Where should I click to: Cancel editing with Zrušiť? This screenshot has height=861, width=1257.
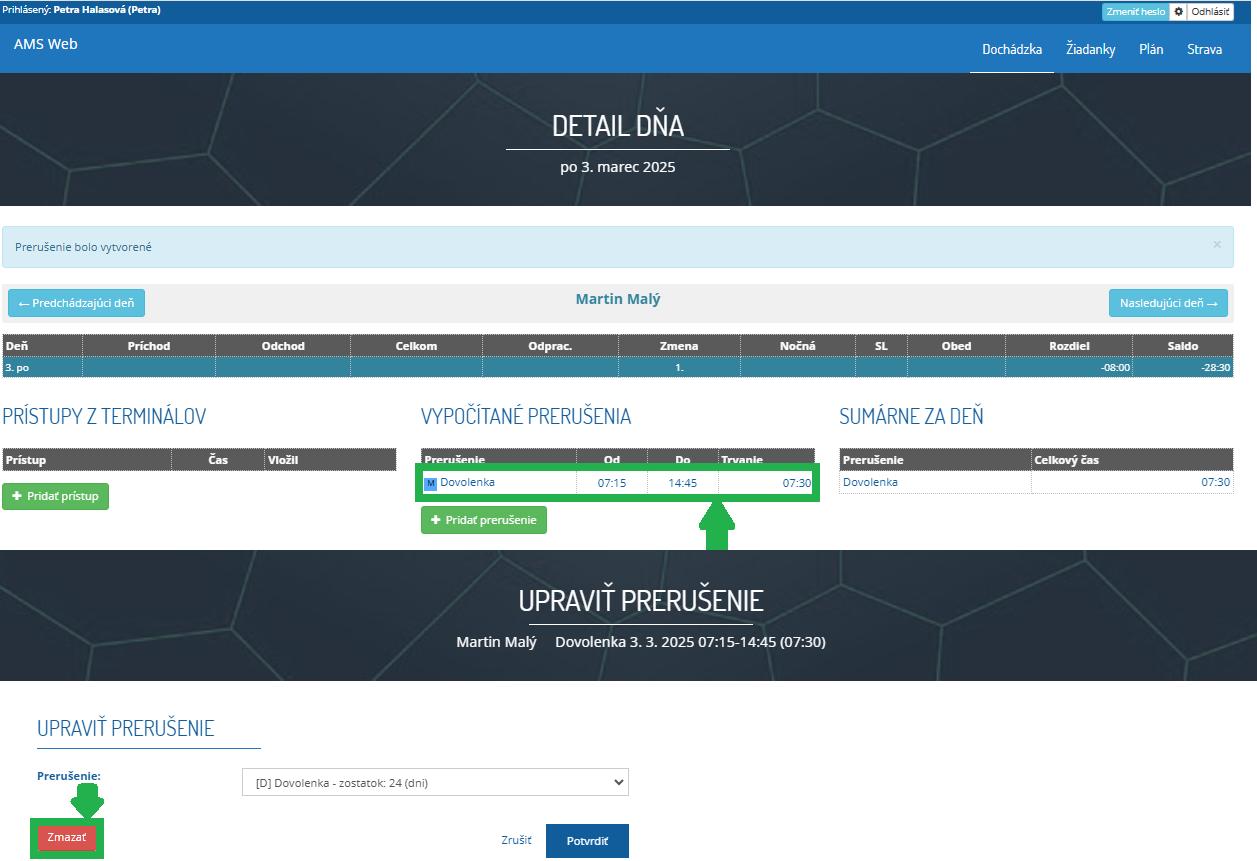pyautogui.click(x=516, y=840)
